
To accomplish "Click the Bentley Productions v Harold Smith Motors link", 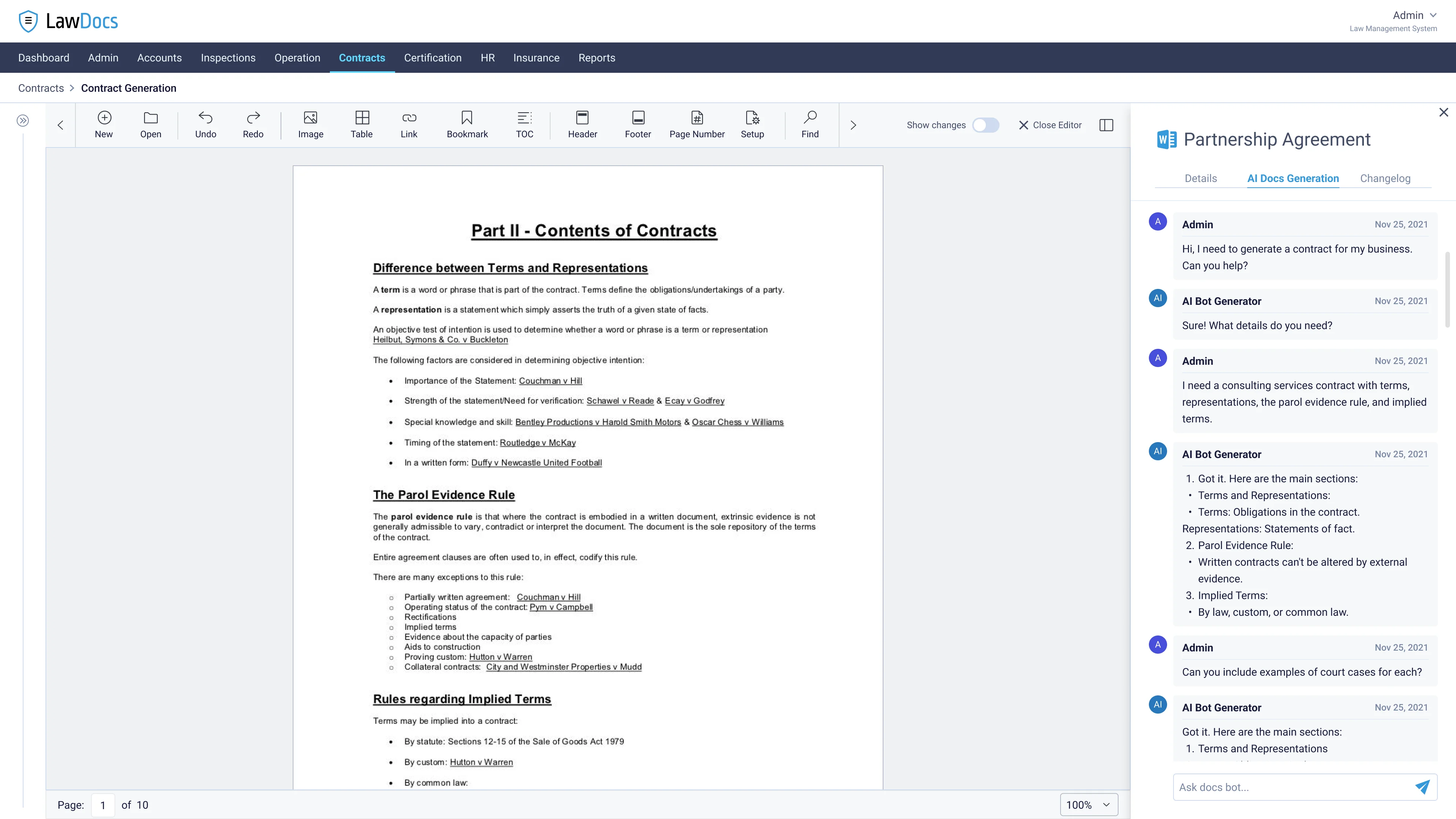I will click(598, 422).
